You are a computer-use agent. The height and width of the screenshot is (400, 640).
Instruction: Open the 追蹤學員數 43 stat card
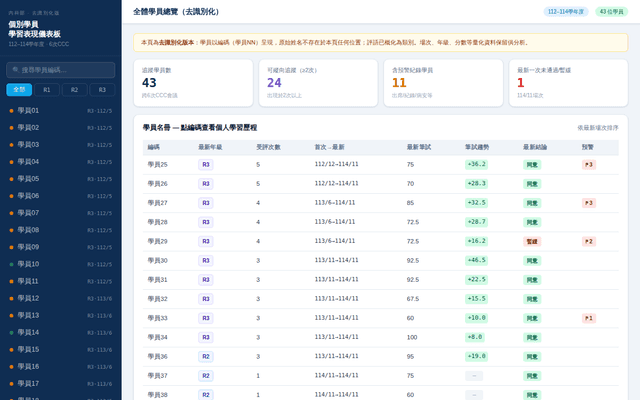pos(193,83)
